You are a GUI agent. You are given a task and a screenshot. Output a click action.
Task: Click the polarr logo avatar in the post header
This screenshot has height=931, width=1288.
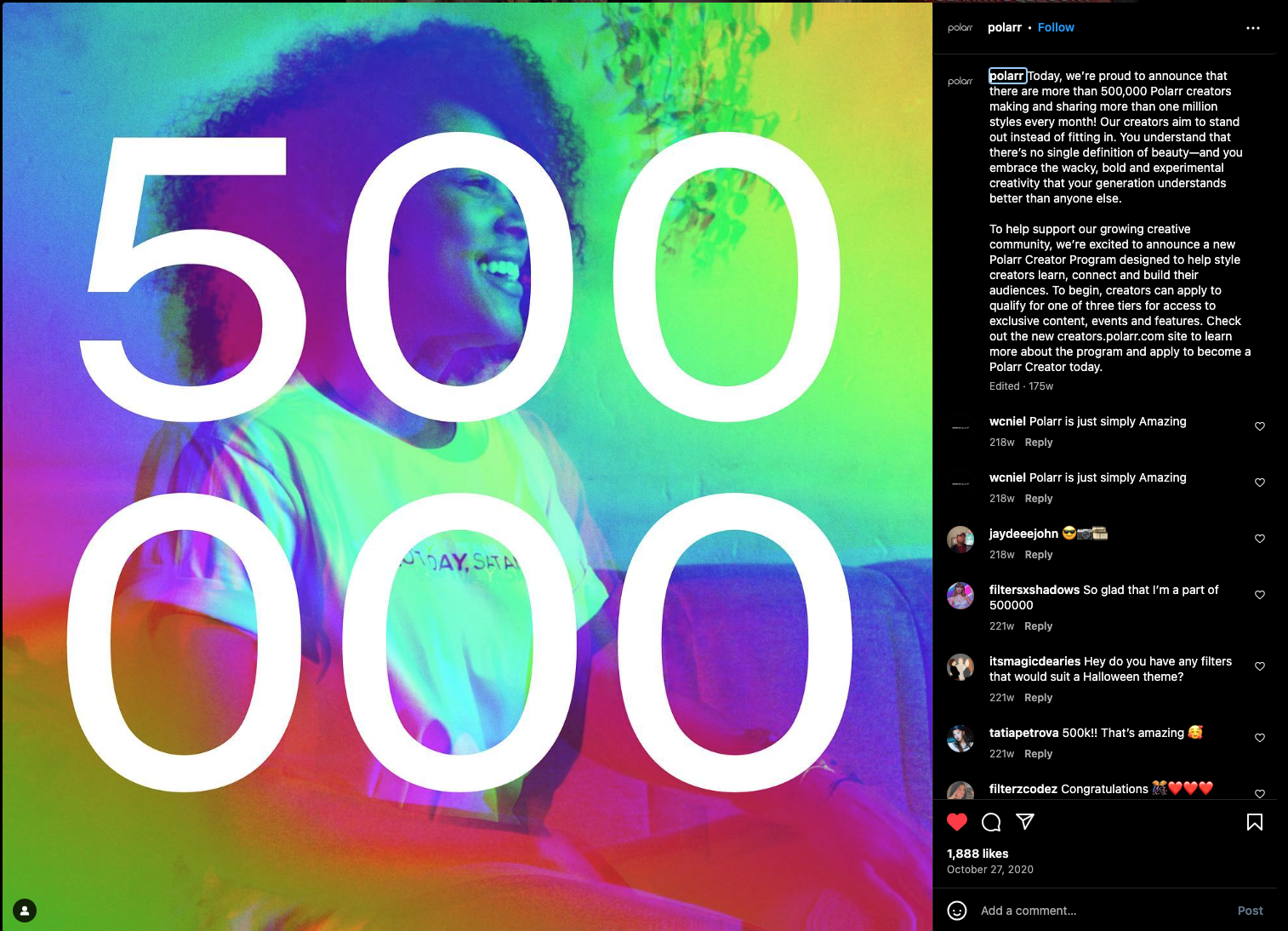(x=960, y=28)
